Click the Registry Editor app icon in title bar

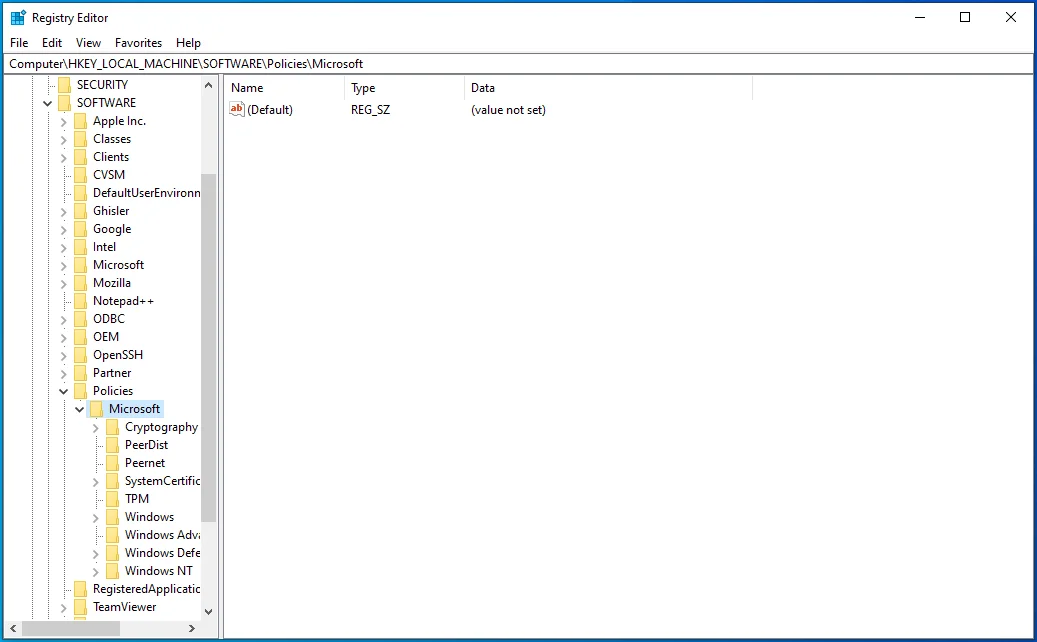pos(18,18)
